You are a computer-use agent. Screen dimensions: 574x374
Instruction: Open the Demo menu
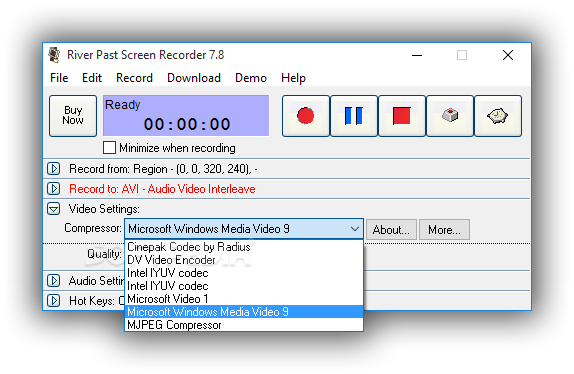click(x=251, y=78)
